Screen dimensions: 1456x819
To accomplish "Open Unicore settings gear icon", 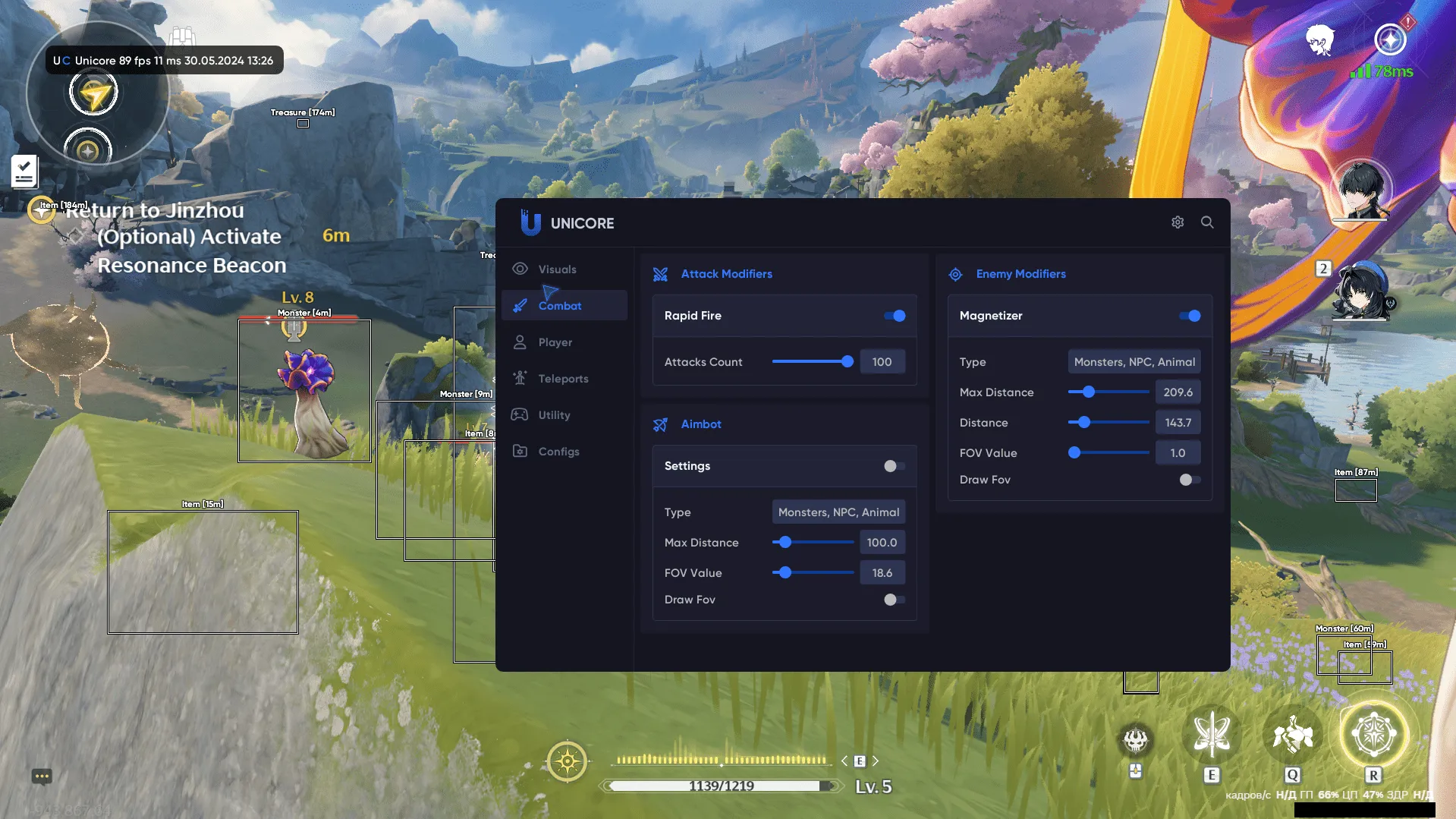I will pos(1177,222).
